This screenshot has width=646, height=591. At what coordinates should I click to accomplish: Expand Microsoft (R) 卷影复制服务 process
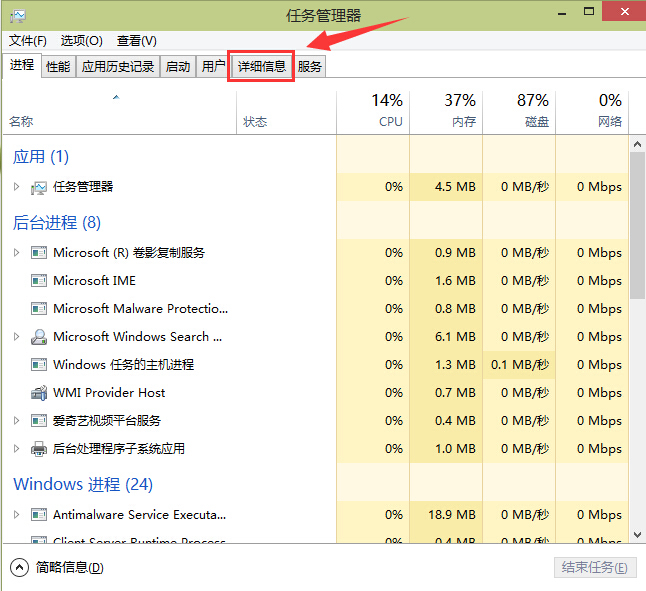16,253
